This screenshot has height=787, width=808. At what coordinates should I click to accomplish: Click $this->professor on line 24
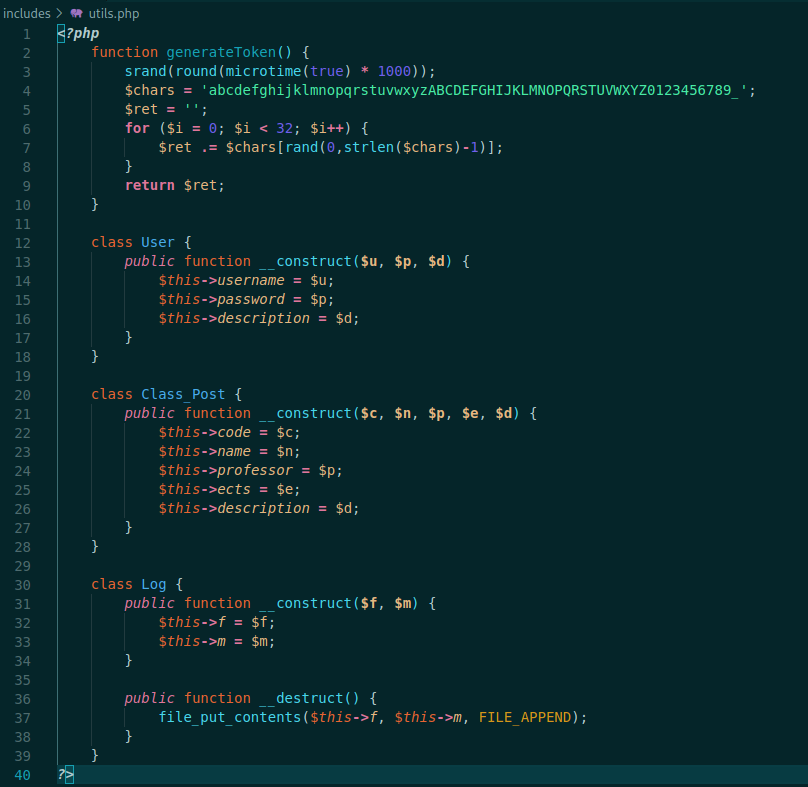[226, 471]
